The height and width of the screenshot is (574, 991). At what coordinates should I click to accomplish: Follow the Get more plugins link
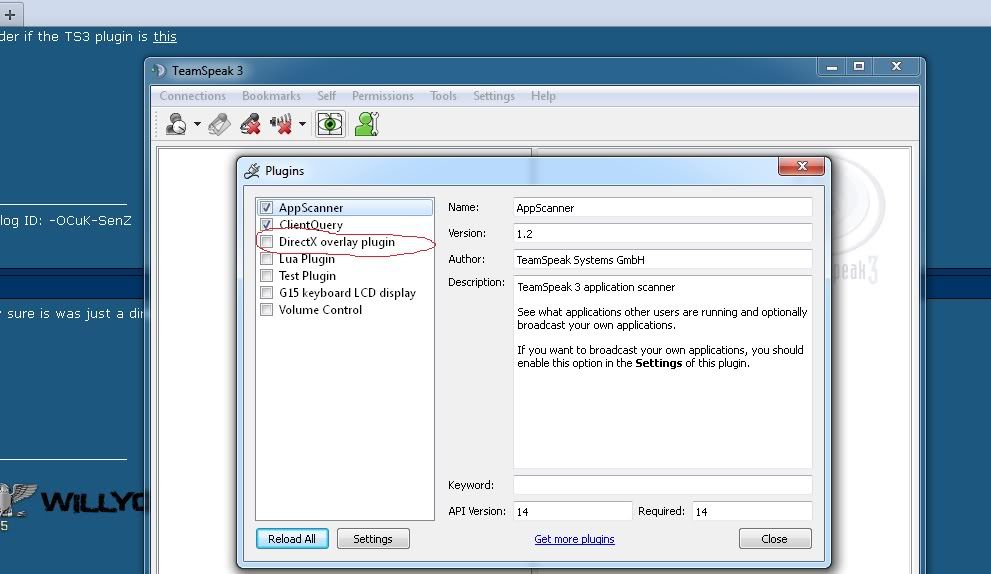574,539
